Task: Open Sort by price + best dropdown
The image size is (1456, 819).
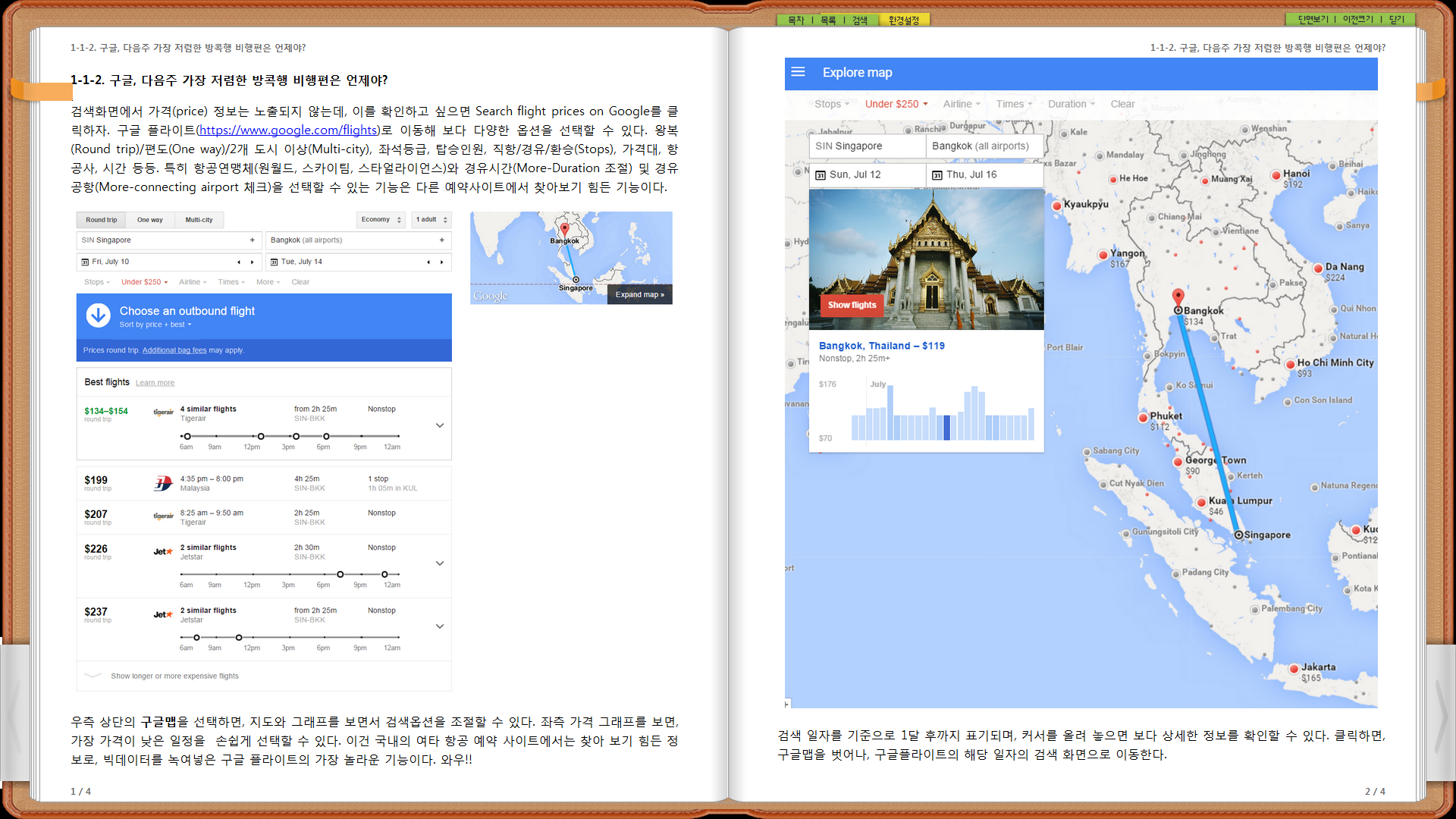Action: point(155,325)
